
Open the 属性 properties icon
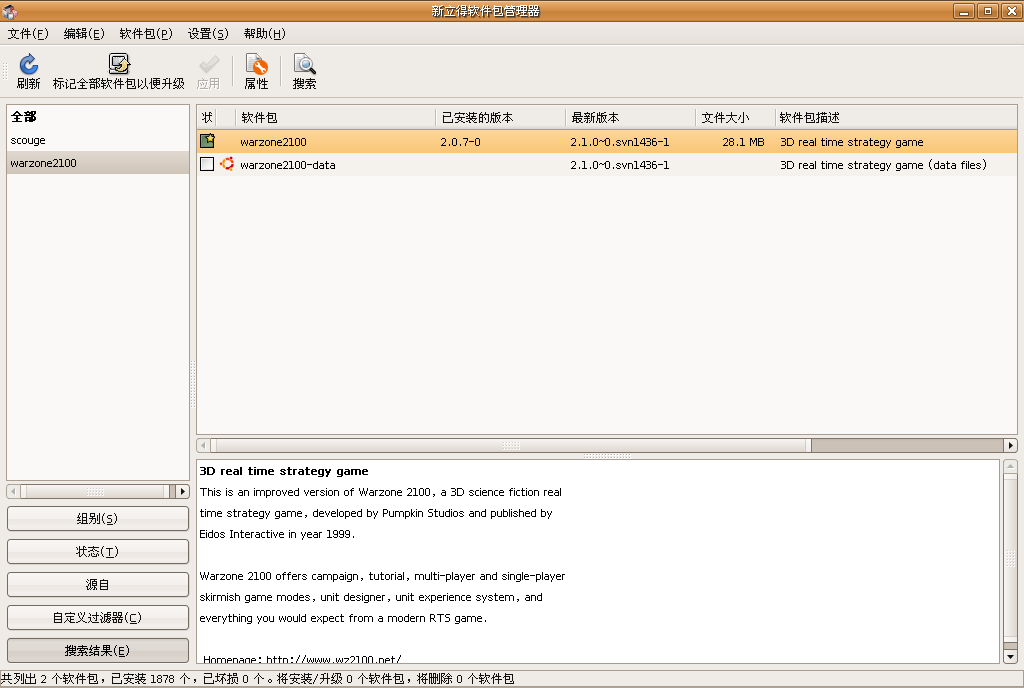256,64
